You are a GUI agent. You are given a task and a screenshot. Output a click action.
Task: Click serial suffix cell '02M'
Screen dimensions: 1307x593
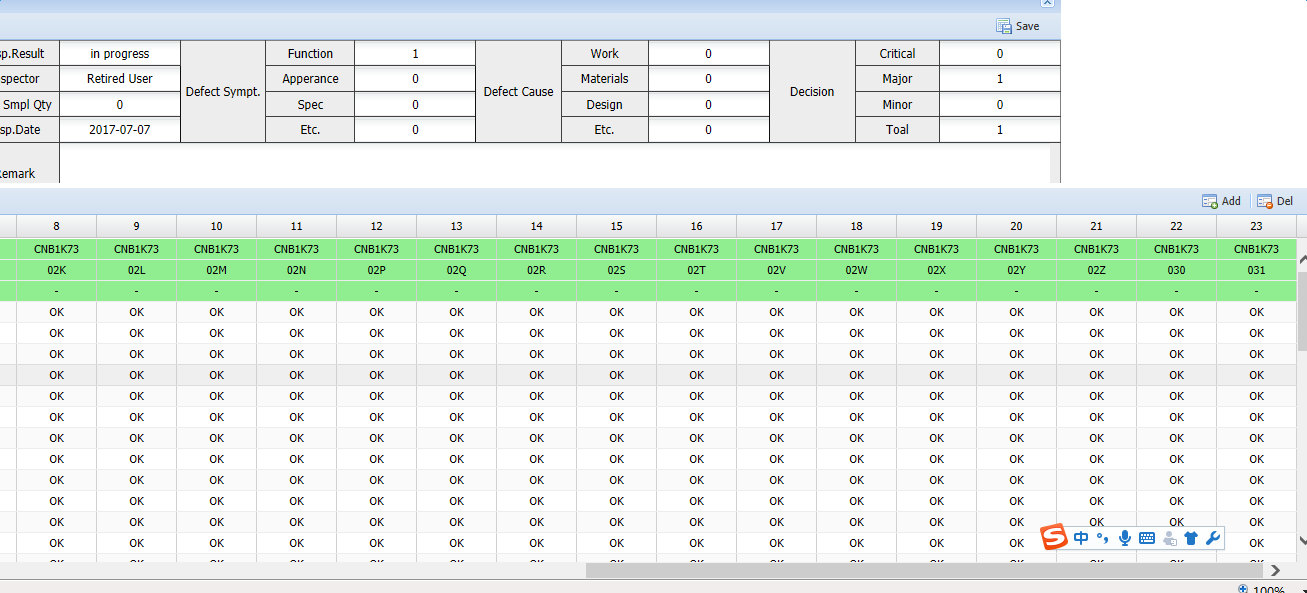click(216, 270)
